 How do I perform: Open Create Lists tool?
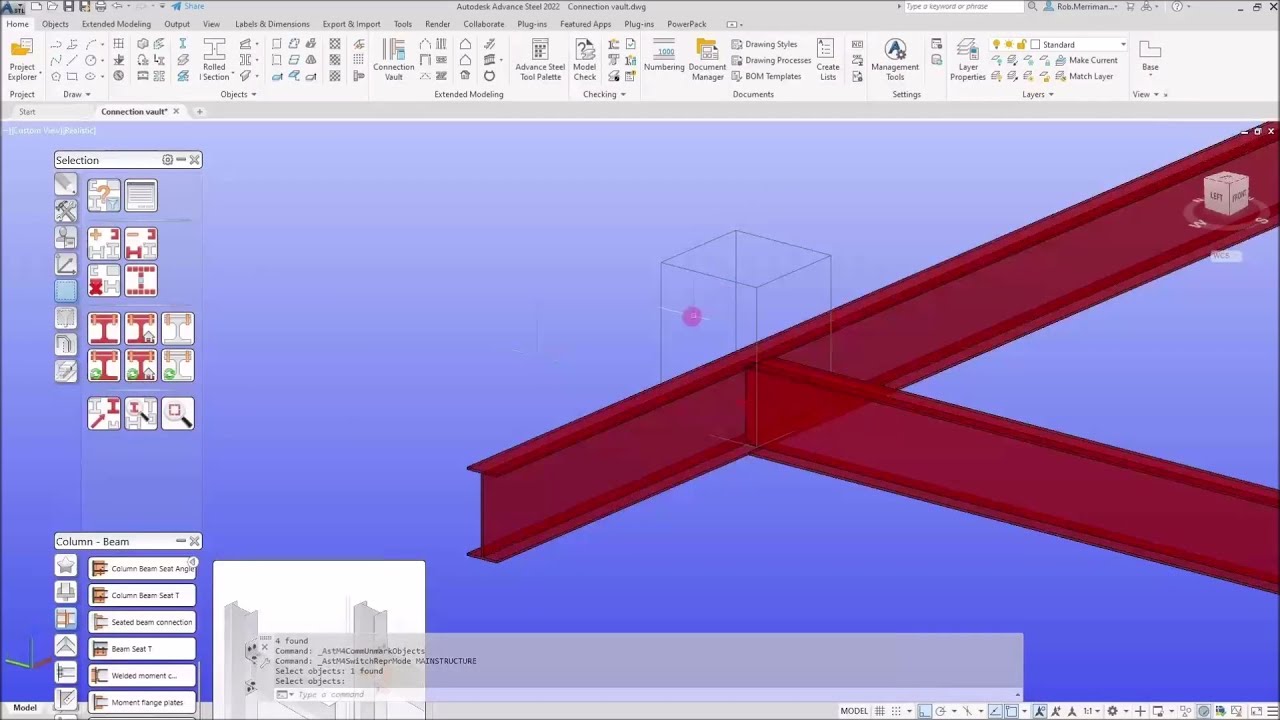click(x=827, y=60)
